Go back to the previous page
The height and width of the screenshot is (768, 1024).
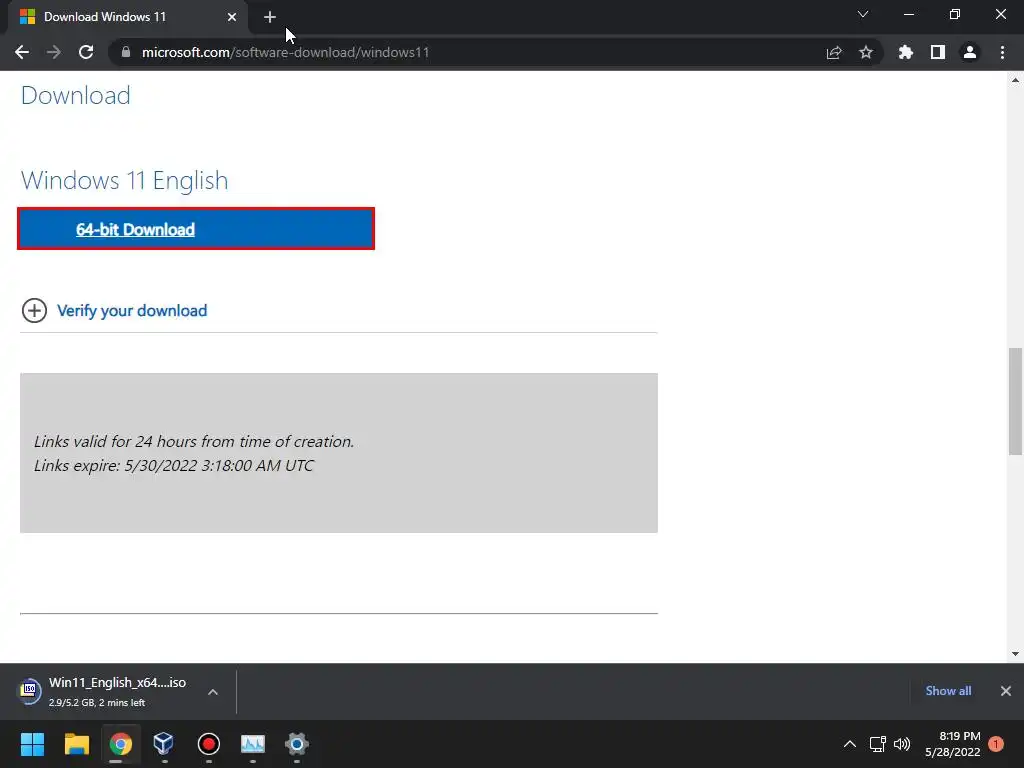(22, 52)
